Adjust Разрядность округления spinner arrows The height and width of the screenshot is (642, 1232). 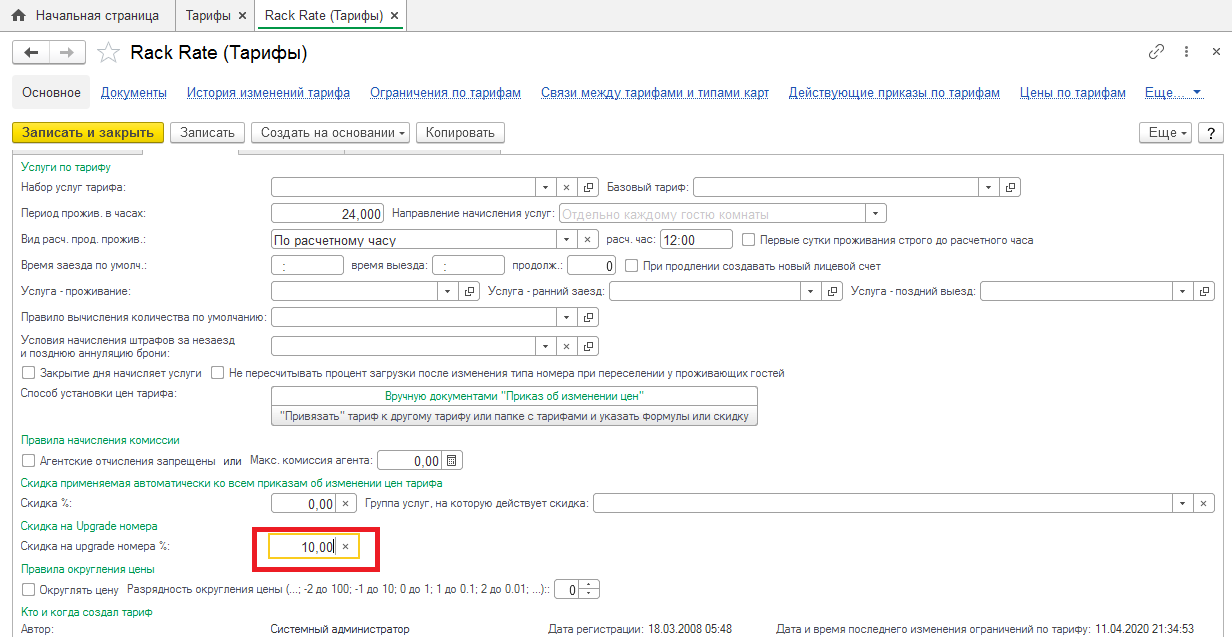click(x=590, y=589)
